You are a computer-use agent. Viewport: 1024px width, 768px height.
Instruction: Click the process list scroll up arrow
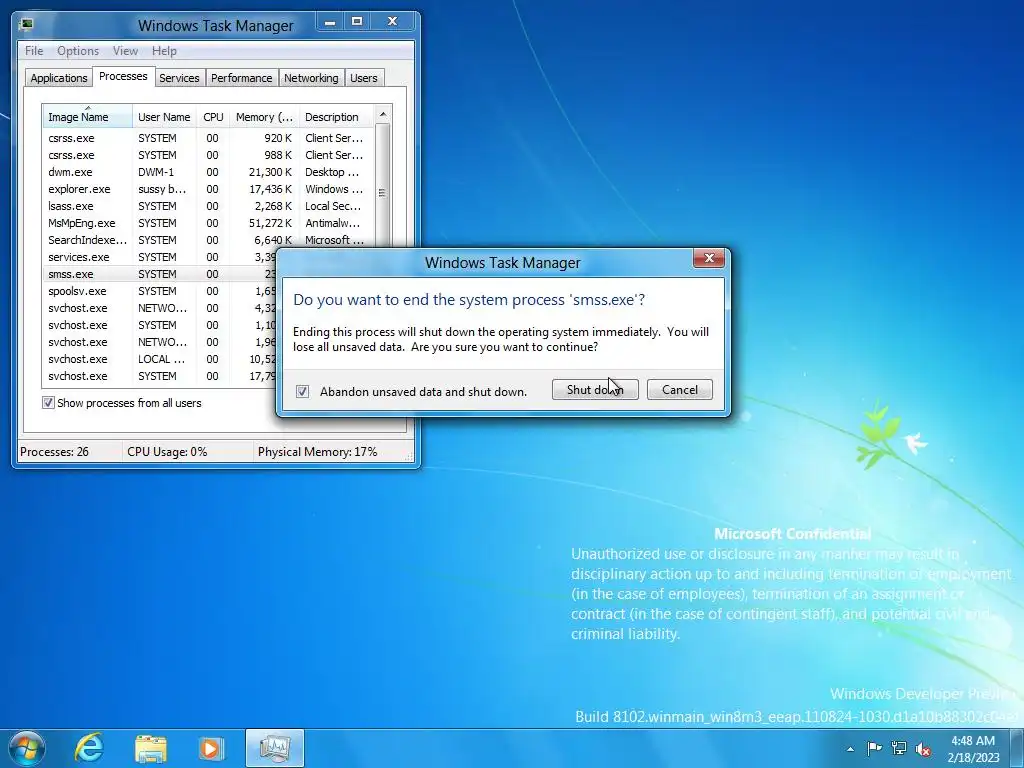click(x=383, y=114)
